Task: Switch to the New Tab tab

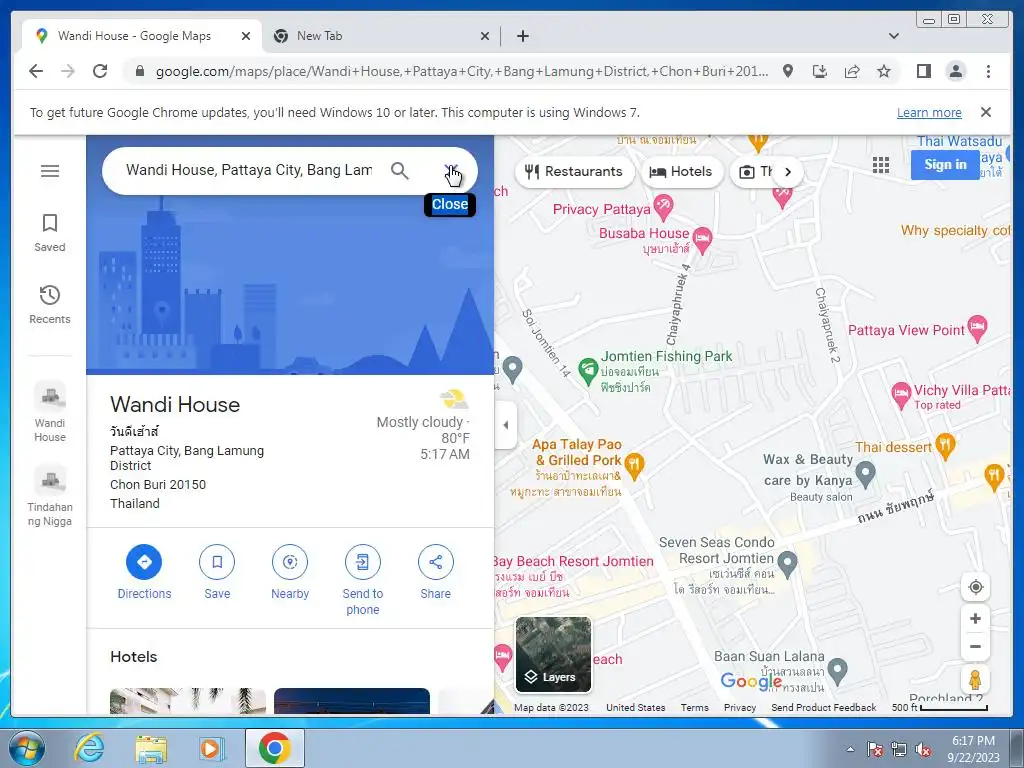Action: click(x=381, y=36)
